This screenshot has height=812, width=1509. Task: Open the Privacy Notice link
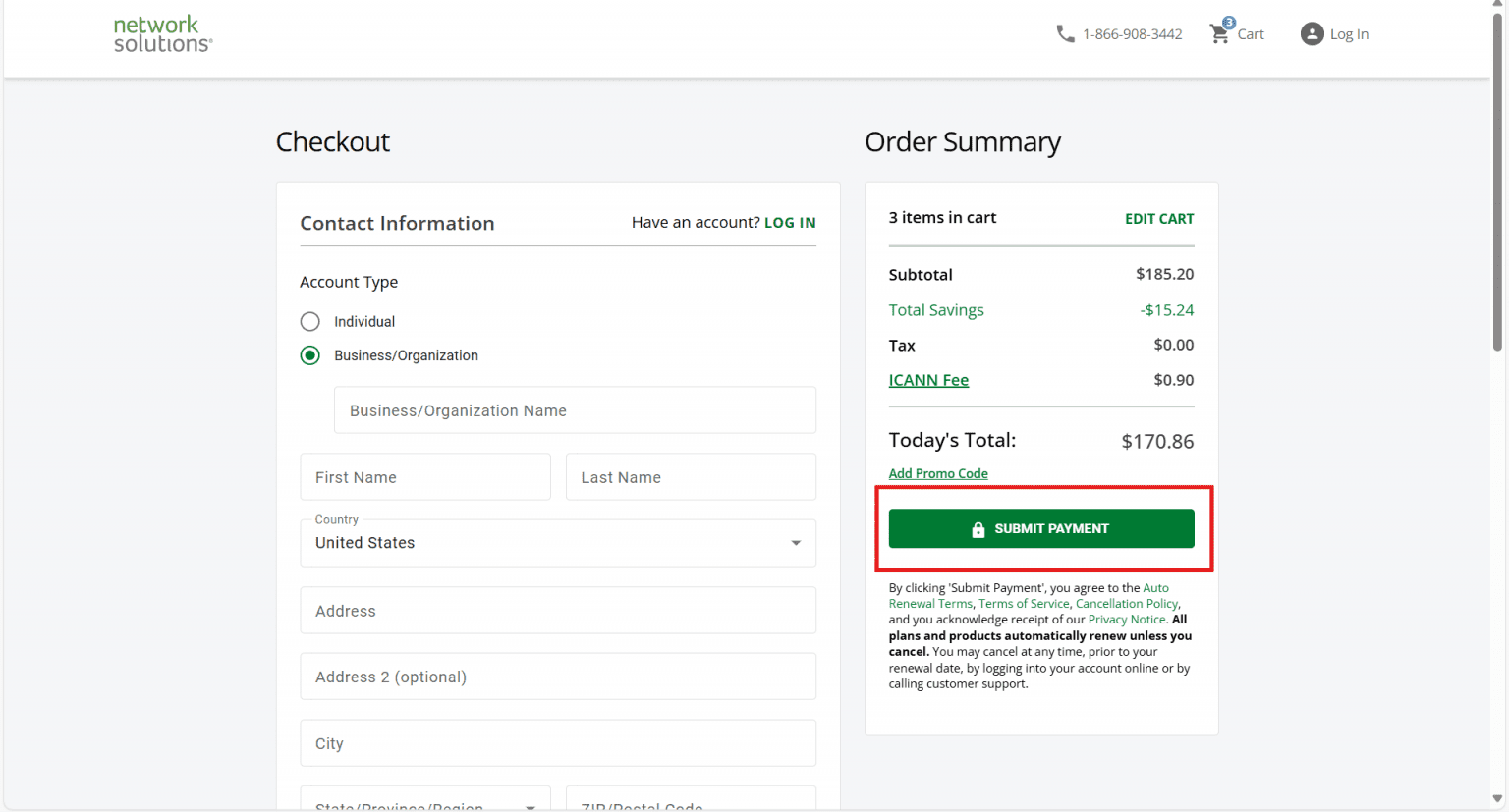coord(1127,620)
